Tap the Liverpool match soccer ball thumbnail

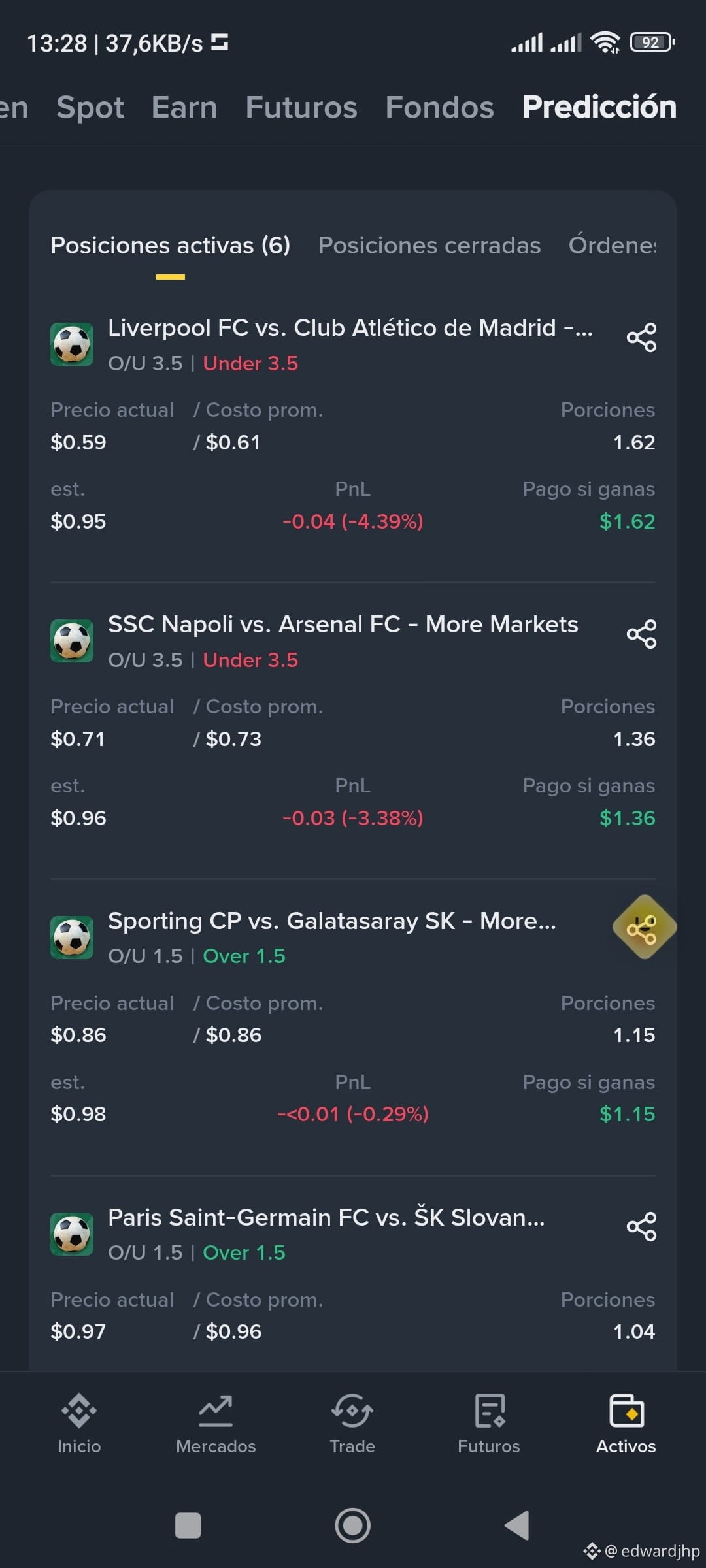[72, 344]
